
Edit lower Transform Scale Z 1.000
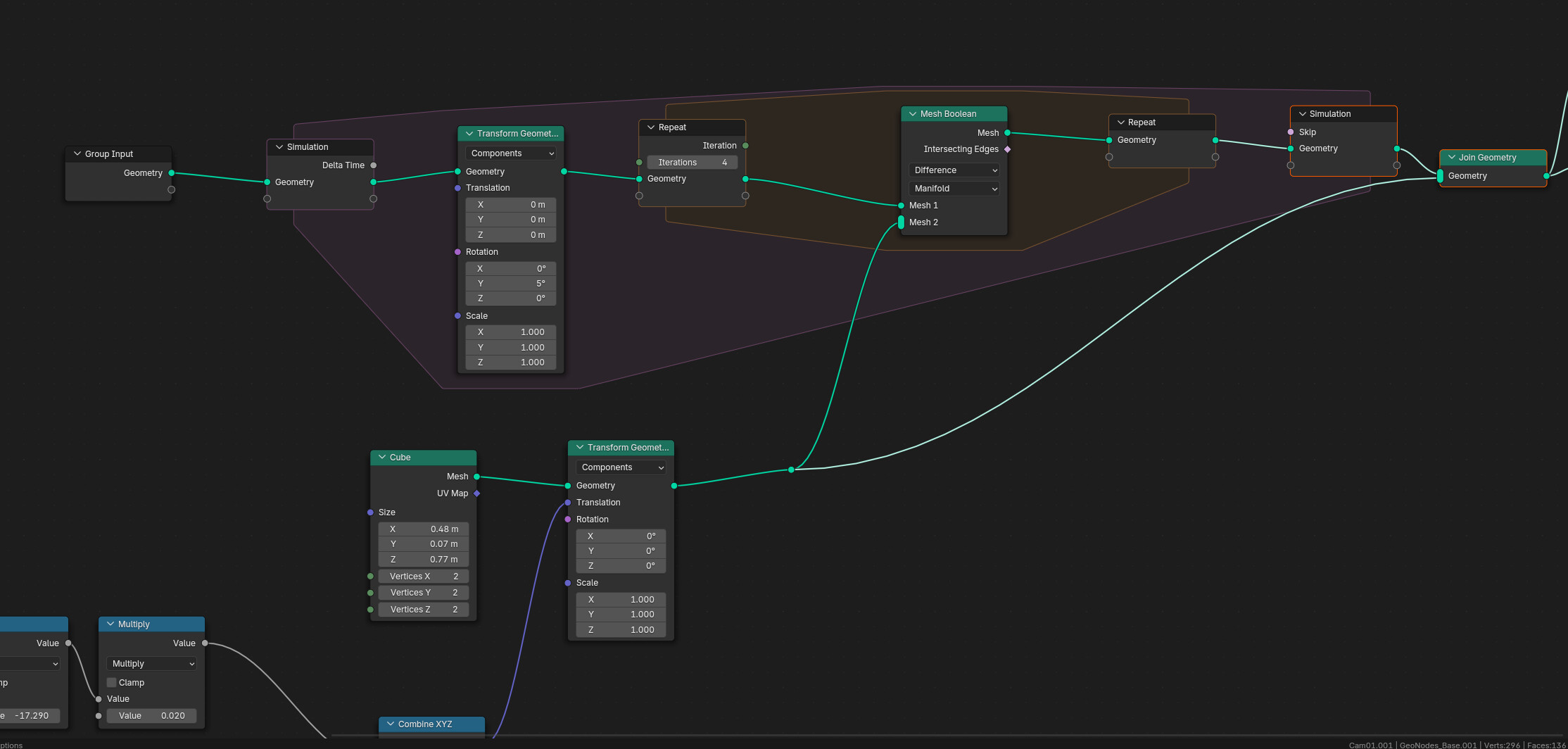(621, 630)
